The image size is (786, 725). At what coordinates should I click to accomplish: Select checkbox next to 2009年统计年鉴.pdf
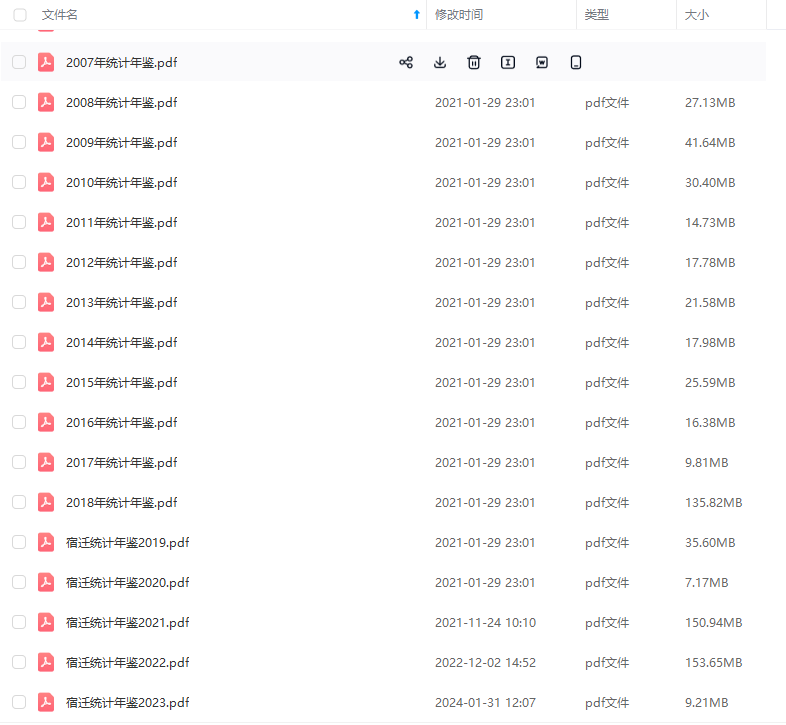click(x=19, y=142)
